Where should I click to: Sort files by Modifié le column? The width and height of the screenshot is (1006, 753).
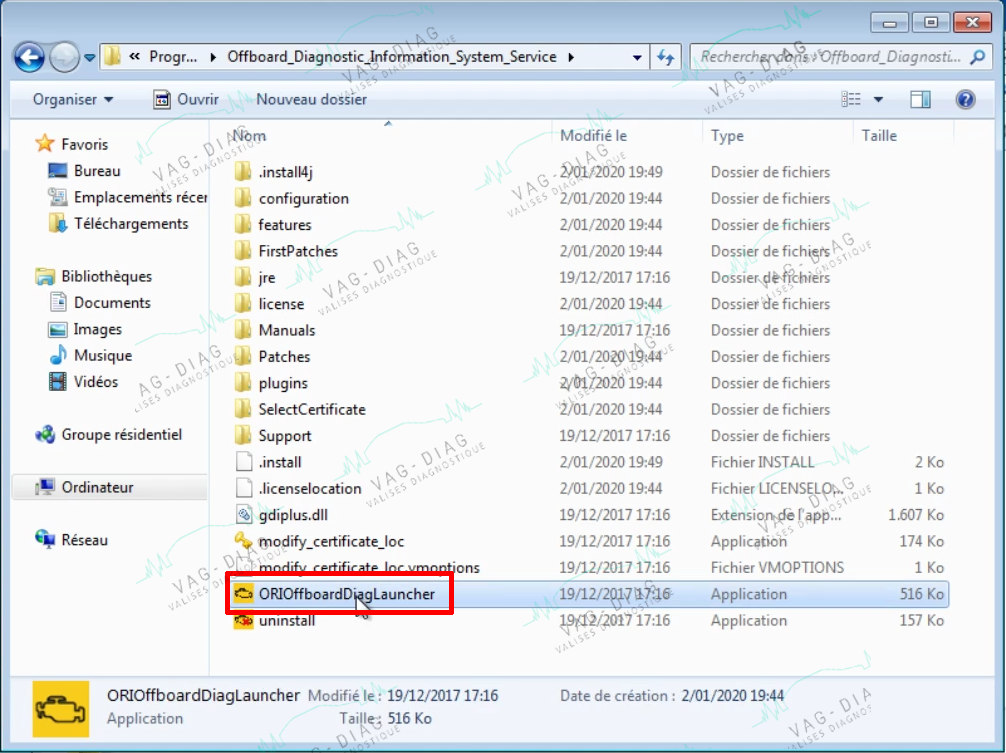tap(593, 136)
